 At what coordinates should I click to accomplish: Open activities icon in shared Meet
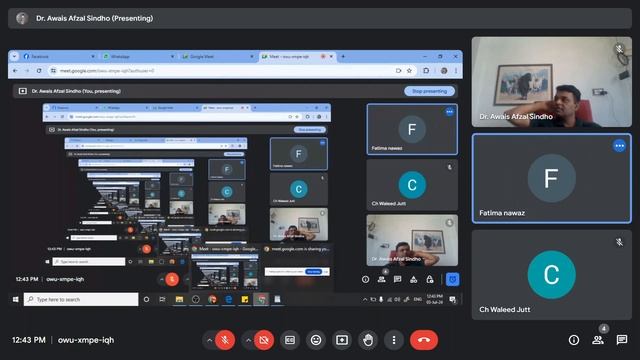(x=413, y=280)
